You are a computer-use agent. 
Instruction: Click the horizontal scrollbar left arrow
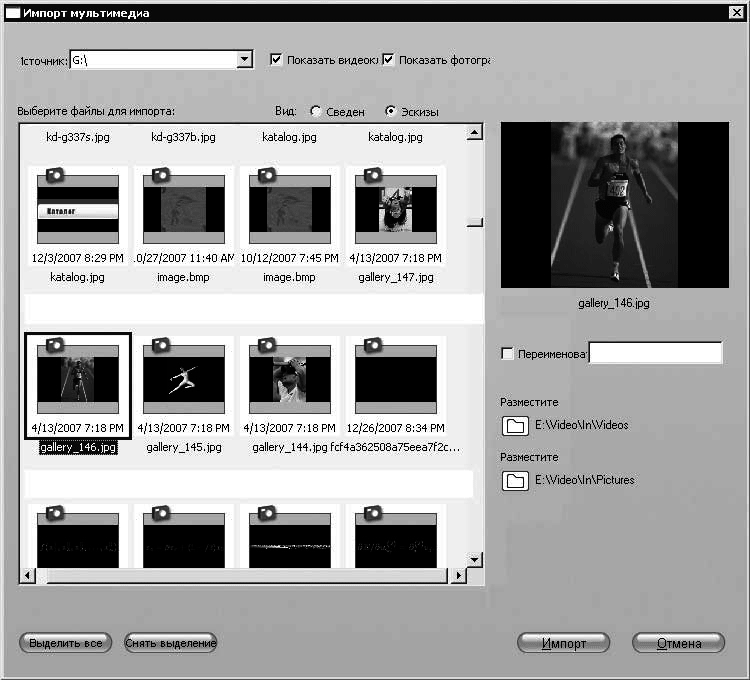tap(28, 575)
